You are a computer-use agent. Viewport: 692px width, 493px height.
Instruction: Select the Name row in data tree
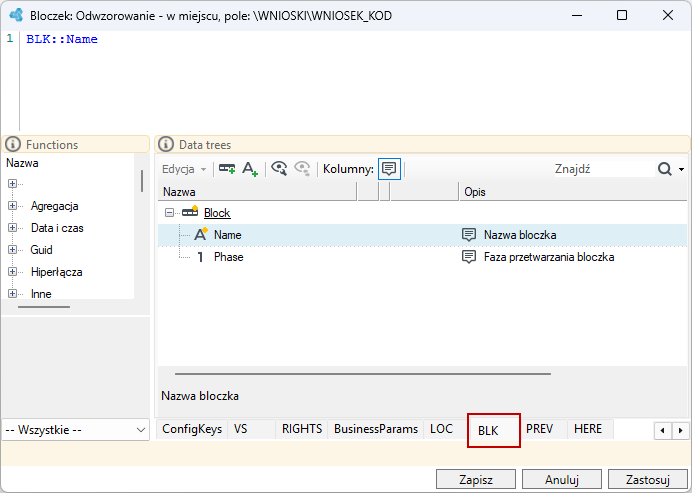click(x=422, y=235)
